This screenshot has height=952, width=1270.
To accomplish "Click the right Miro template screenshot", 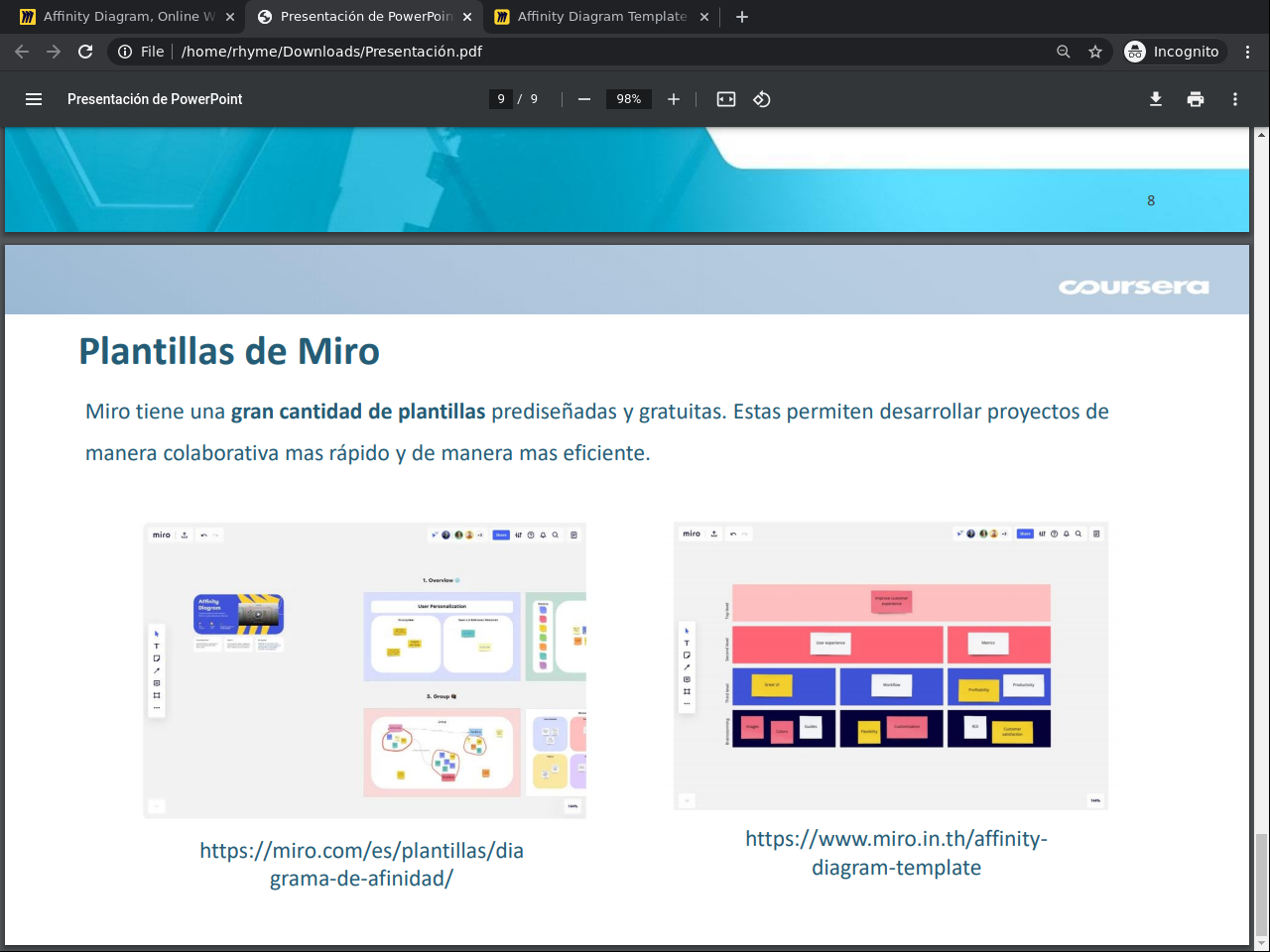I will click(891, 666).
